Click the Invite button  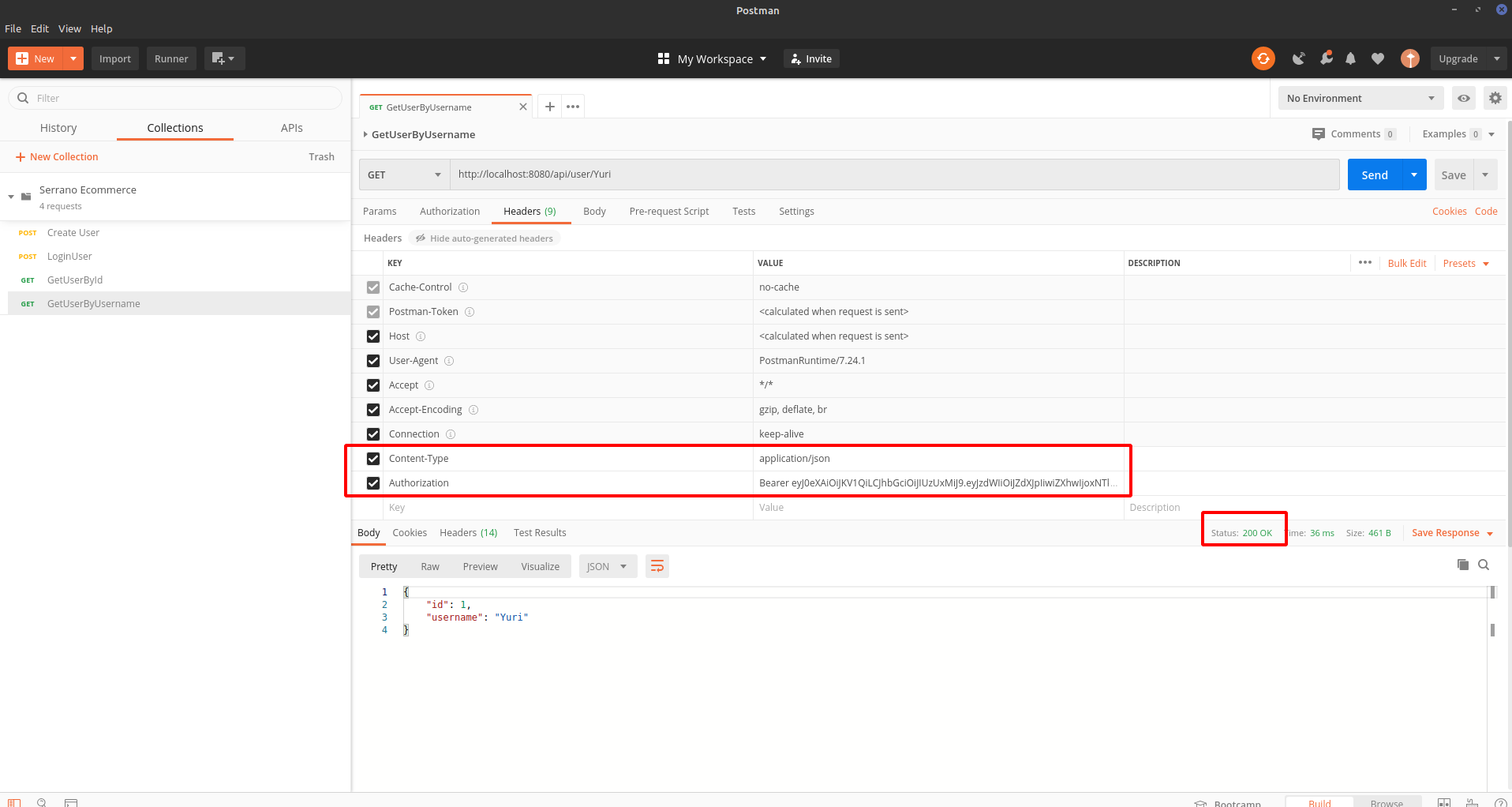811,58
